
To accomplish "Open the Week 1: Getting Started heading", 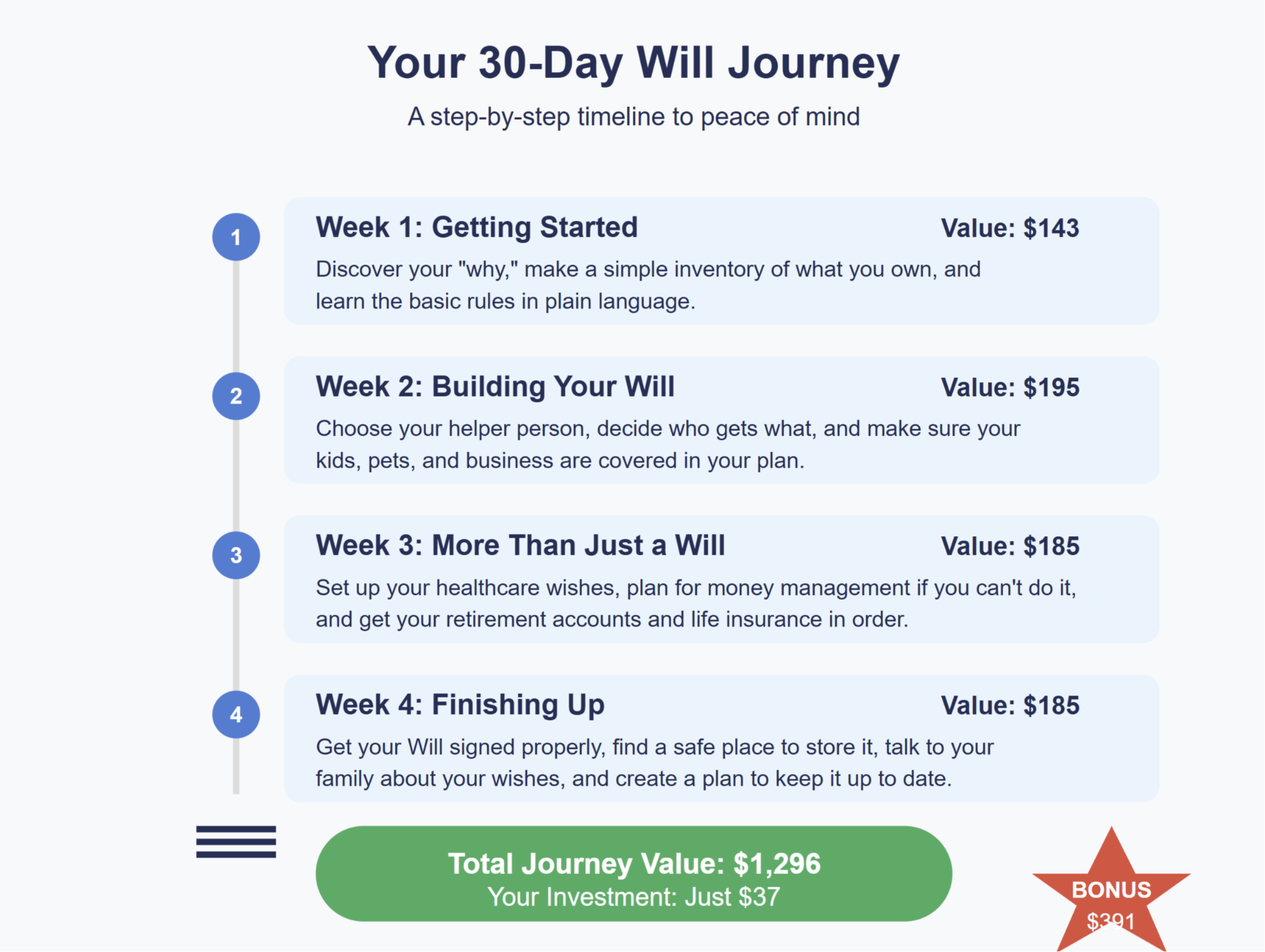I will coord(477,227).
